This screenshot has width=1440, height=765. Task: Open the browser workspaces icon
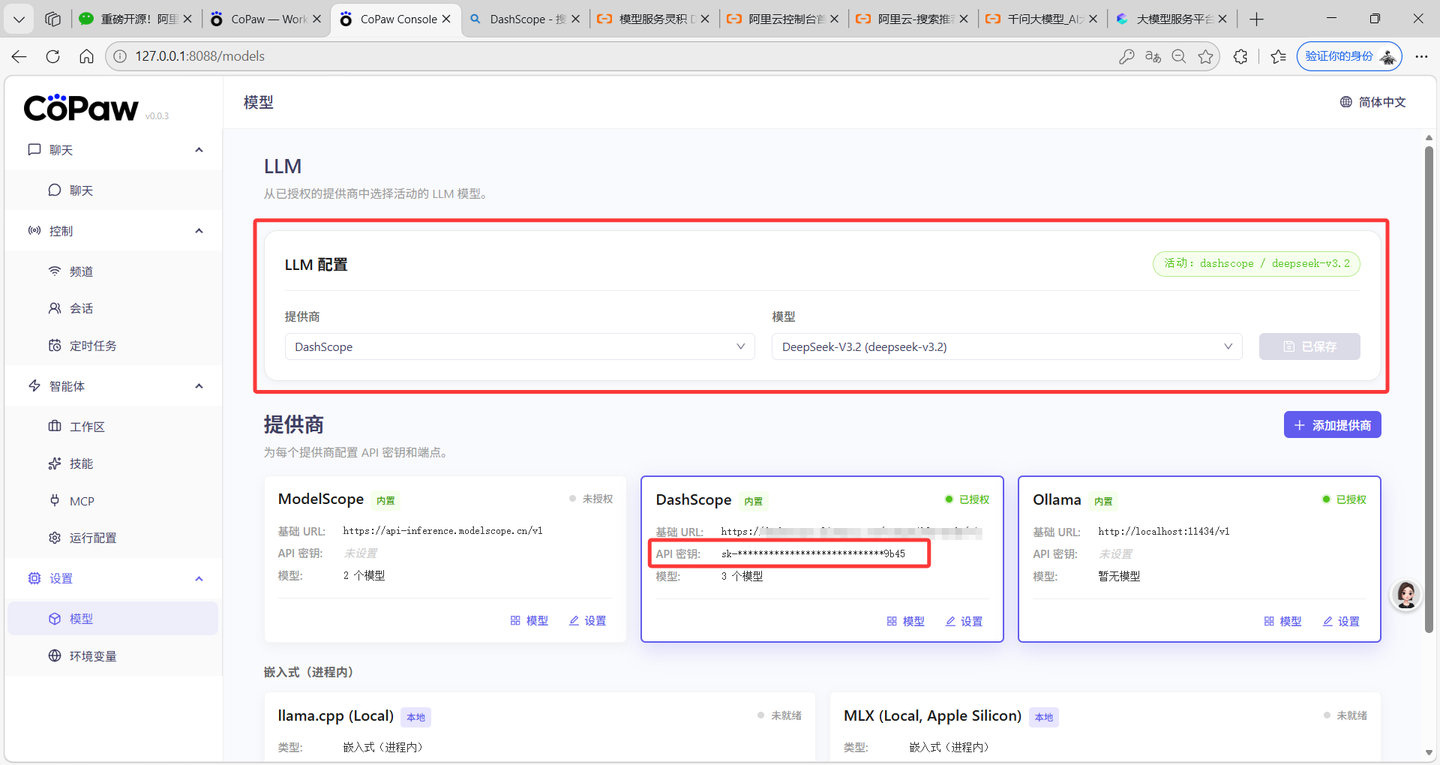[53, 19]
